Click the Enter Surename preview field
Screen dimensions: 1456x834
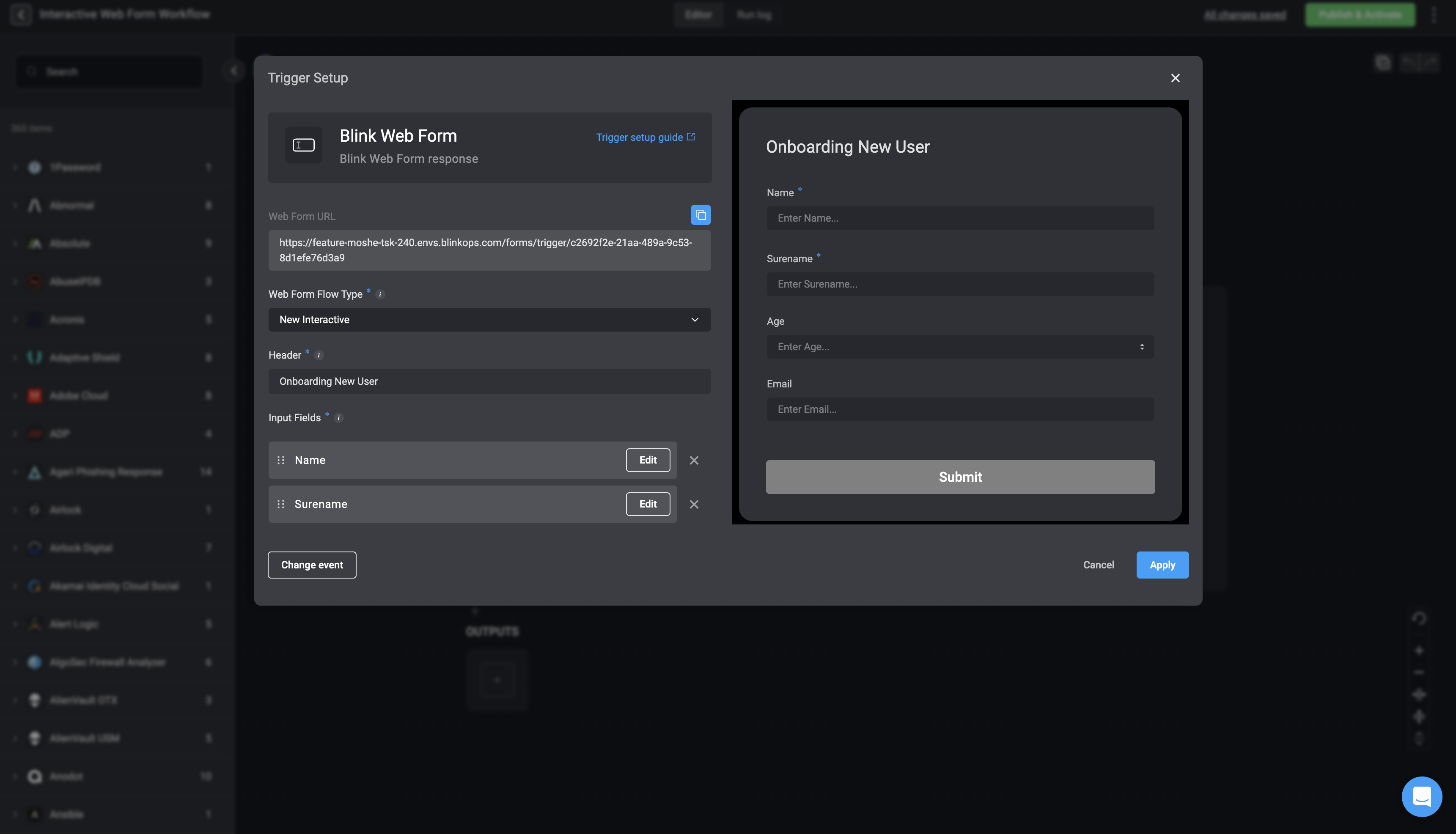(960, 284)
